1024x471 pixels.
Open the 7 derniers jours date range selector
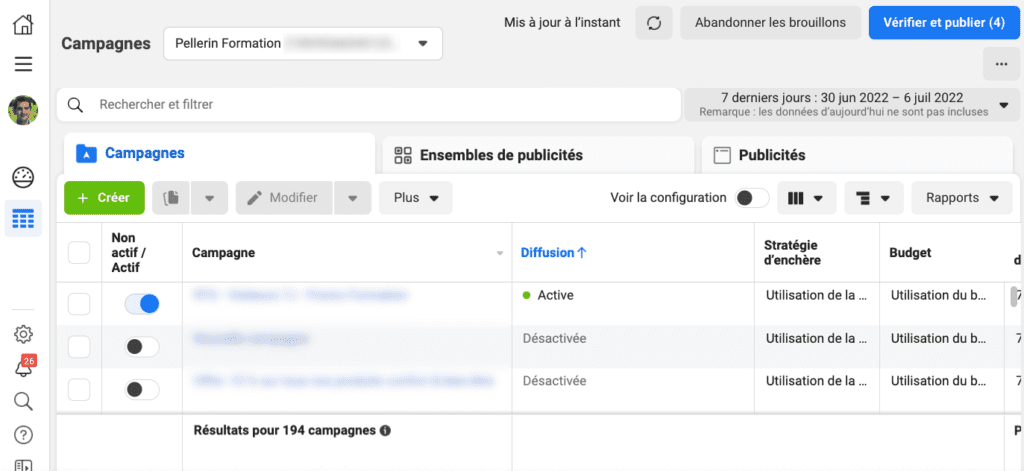pos(851,104)
